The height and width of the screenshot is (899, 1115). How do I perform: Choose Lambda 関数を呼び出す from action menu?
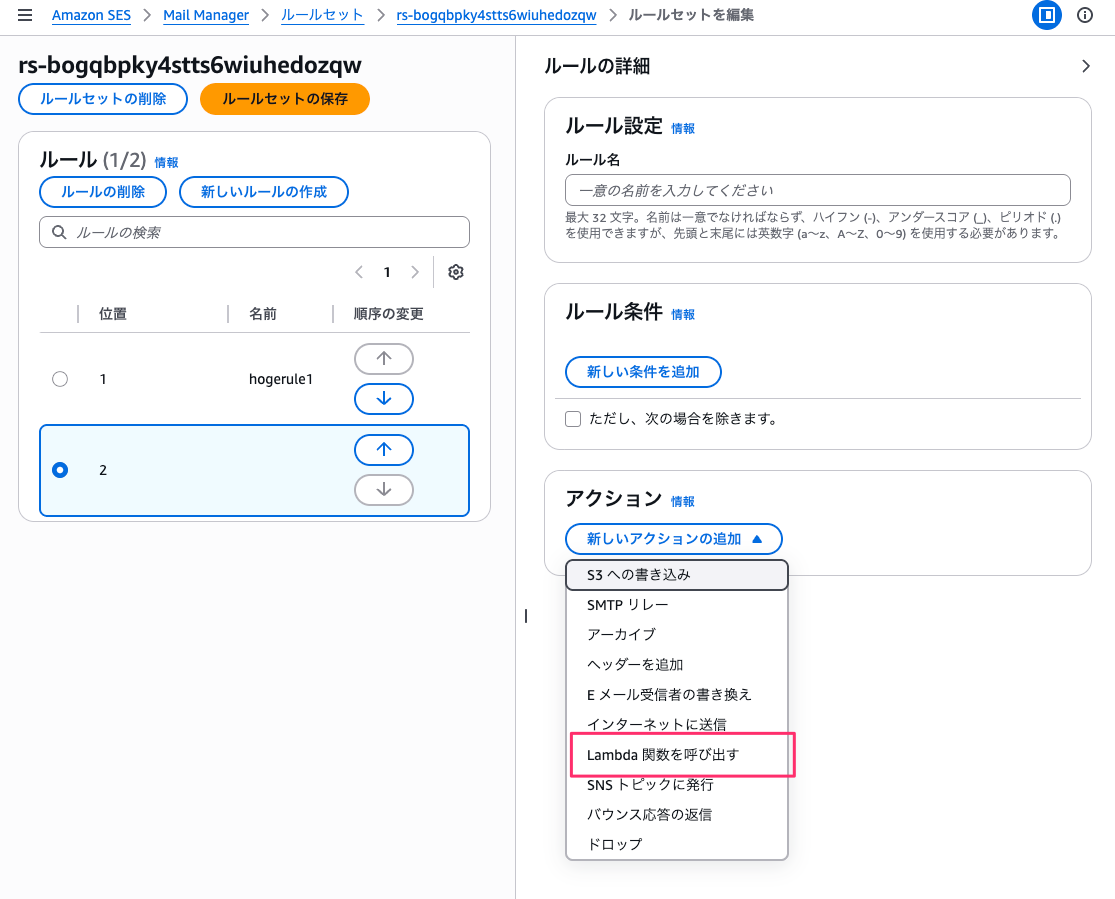point(663,755)
